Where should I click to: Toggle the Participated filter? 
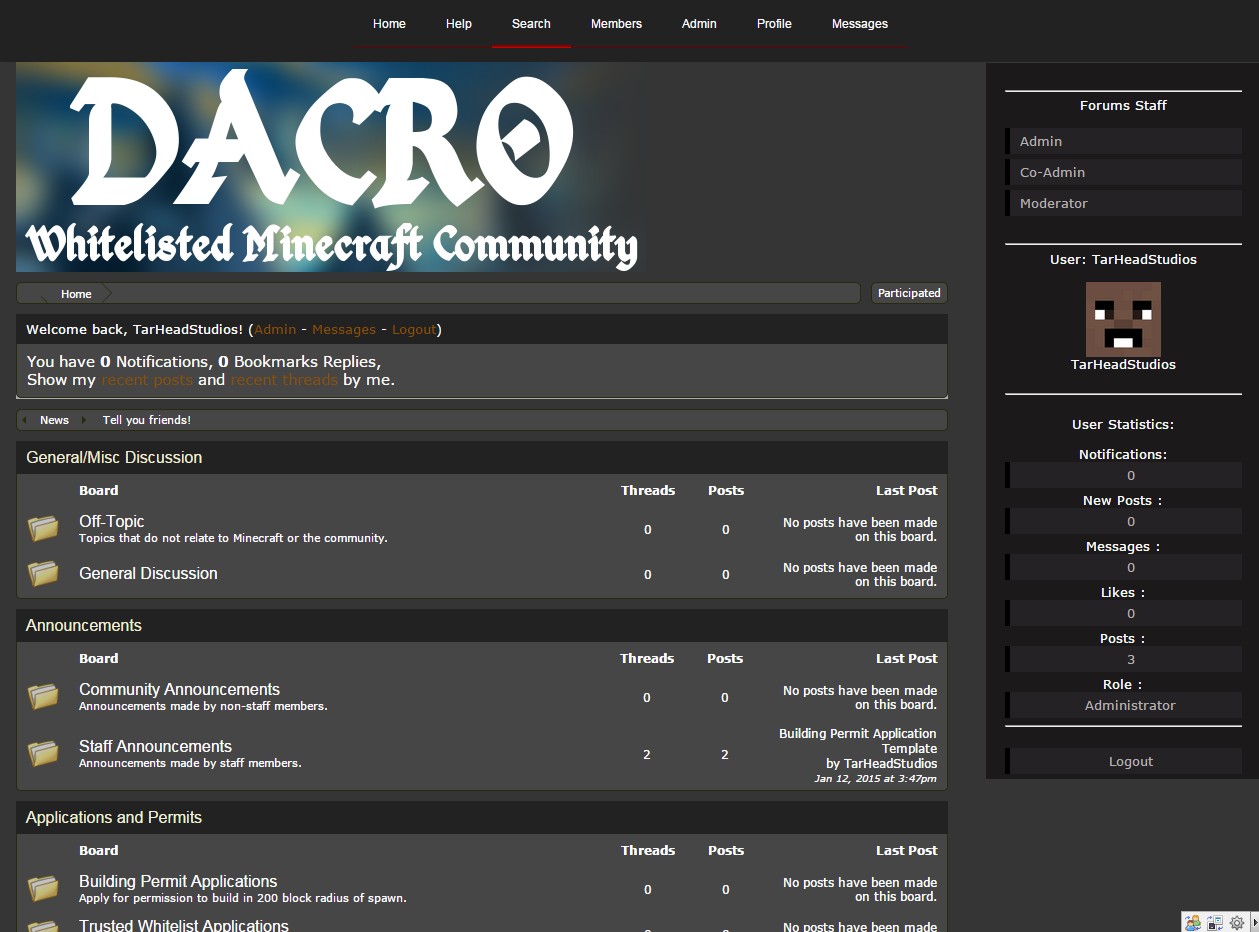coord(908,293)
